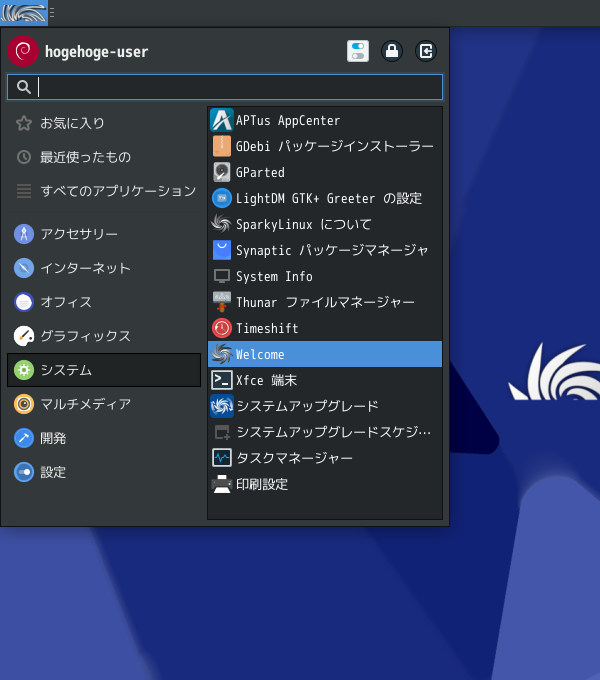Open the Xfce 端末 terminal icon

pos(222,380)
